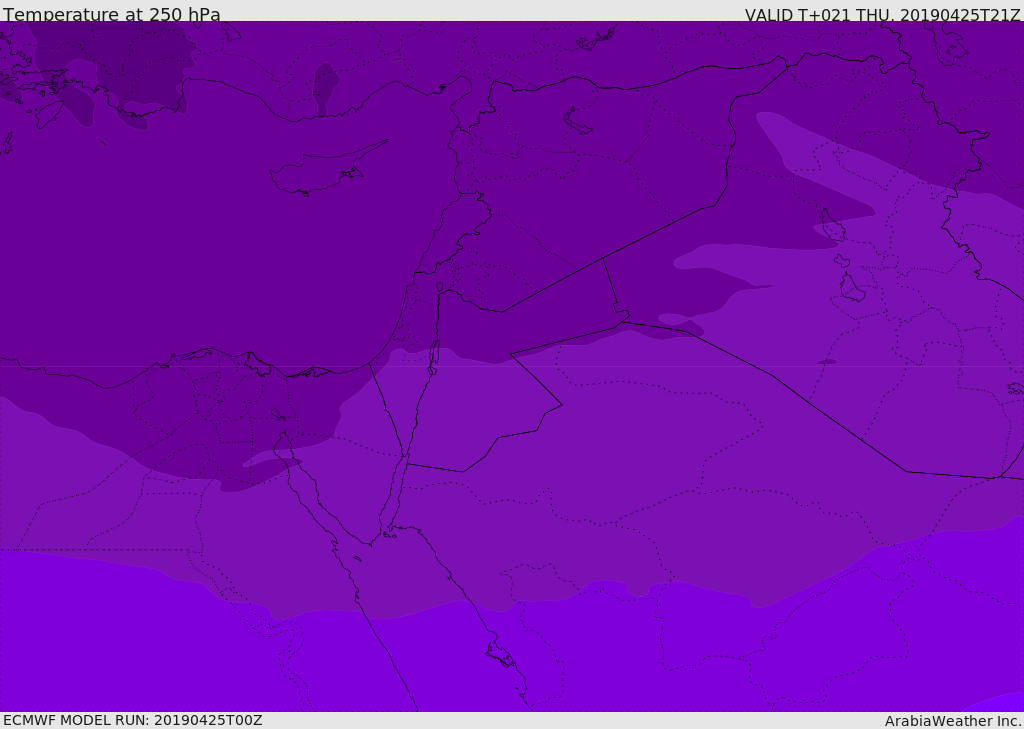Click the Sea of Galilee outline
Screen dimensions: 1024x729
tap(439, 287)
